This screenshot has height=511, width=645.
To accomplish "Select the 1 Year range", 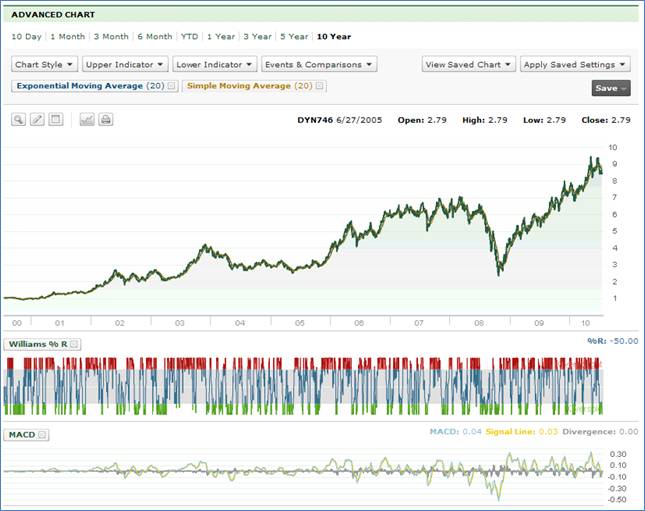I will pyautogui.click(x=221, y=37).
